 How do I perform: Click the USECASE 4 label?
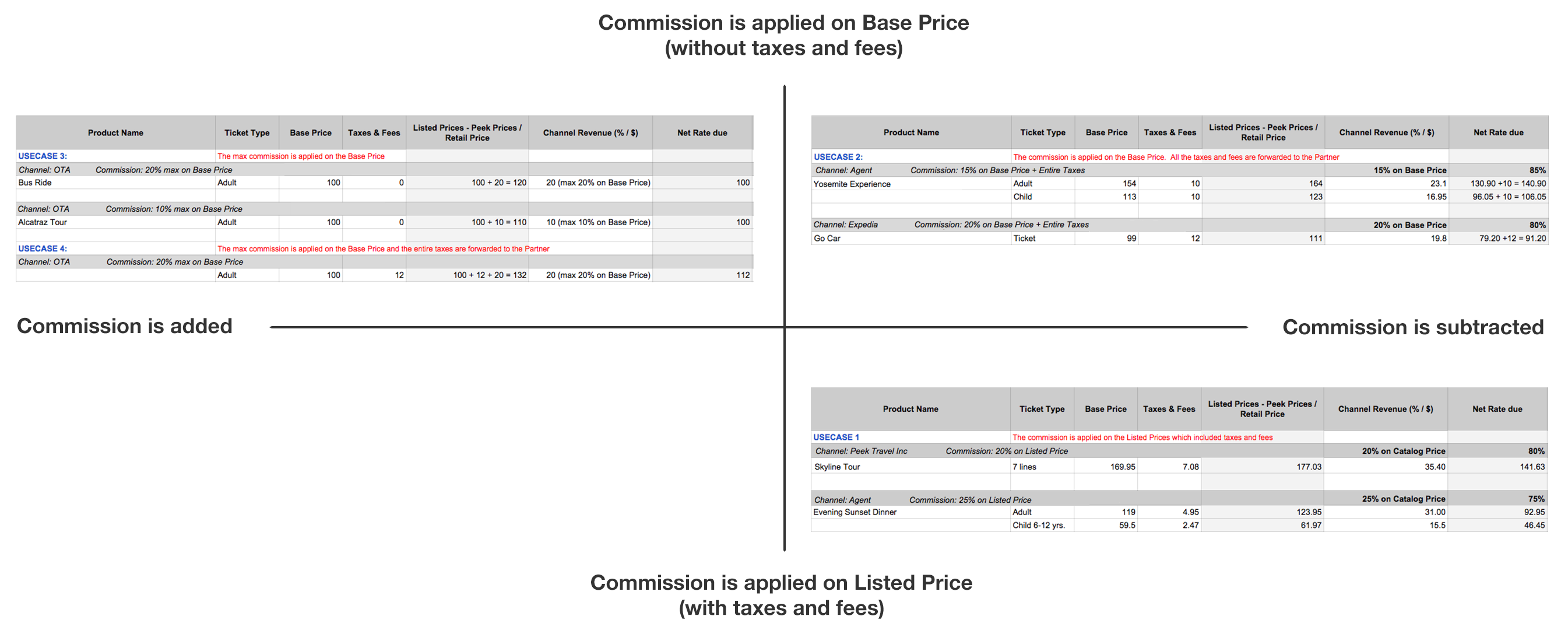pyautogui.click(x=43, y=249)
